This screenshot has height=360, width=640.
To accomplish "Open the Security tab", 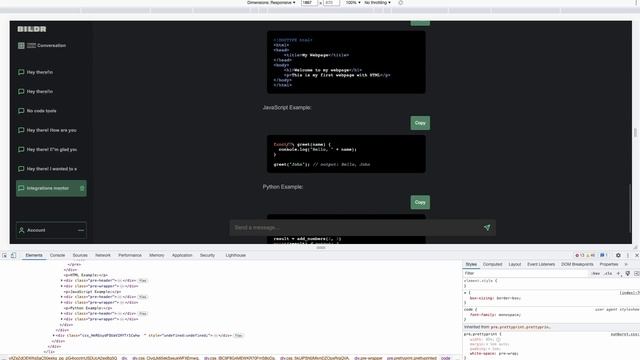I will (207, 255).
